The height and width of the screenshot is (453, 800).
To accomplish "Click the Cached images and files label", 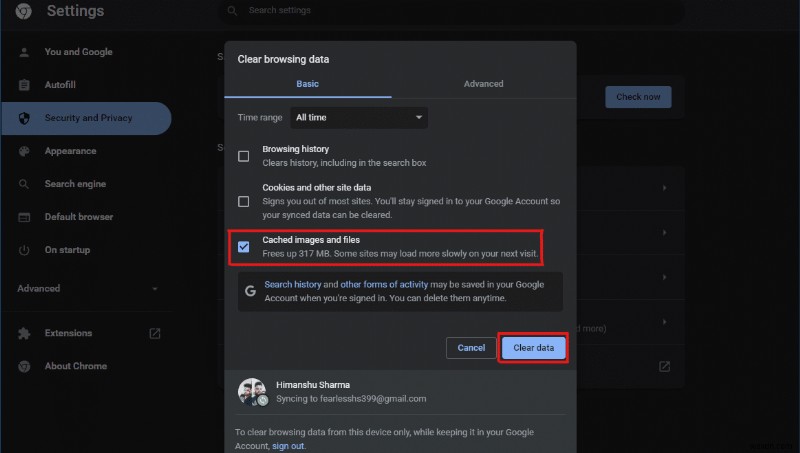I will [x=311, y=240].
